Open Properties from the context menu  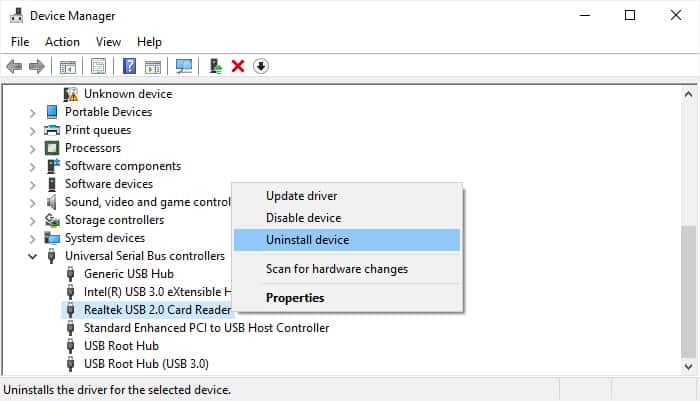pyautogui.click(x=347, y=298)
